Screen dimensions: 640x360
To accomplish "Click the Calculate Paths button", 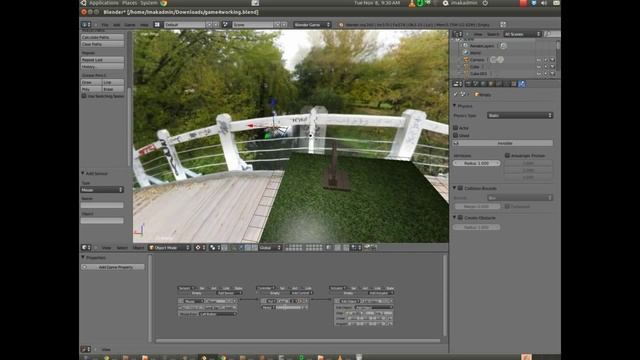I will (x=102, y=37).
